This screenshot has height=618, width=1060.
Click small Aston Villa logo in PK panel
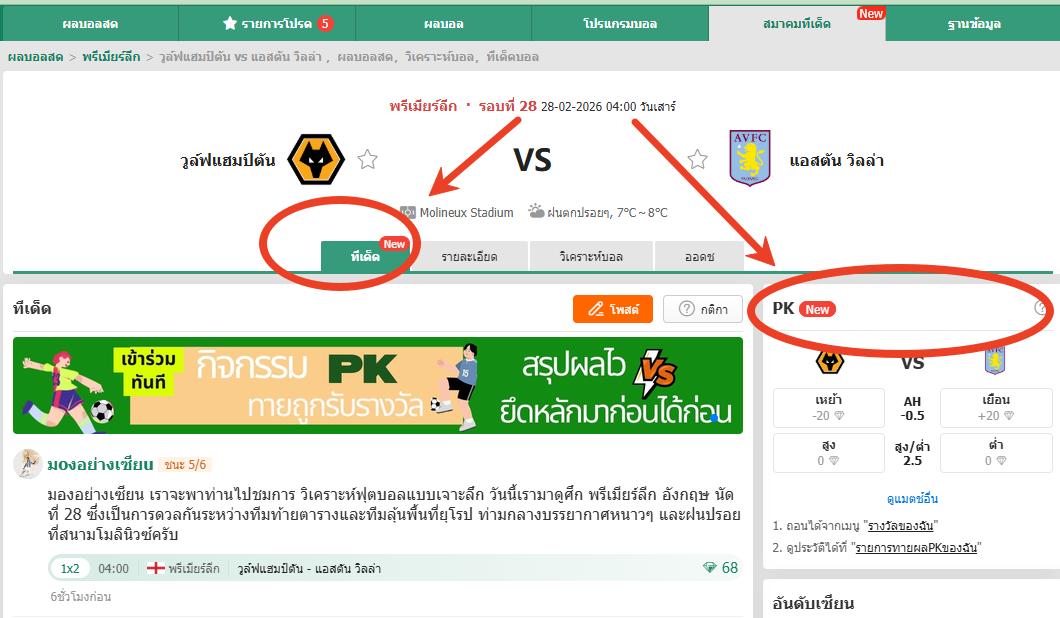(x=994, y=360)
